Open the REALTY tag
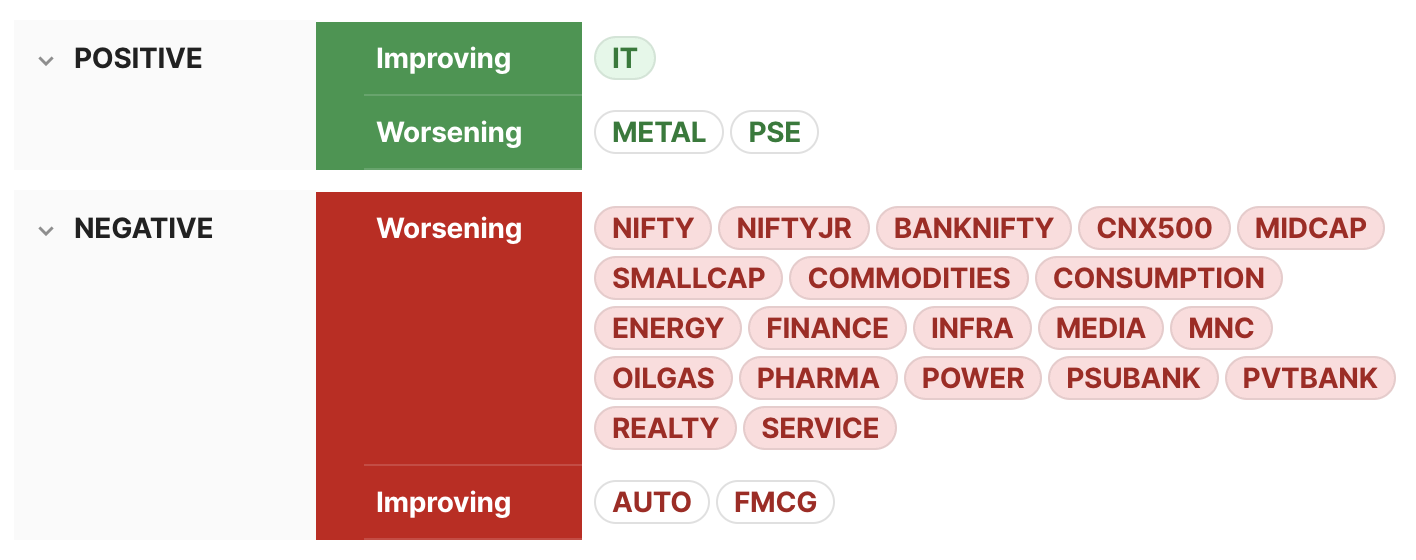Image resolution: width=1416 pixels, height=560 pixels. [665, 429]
